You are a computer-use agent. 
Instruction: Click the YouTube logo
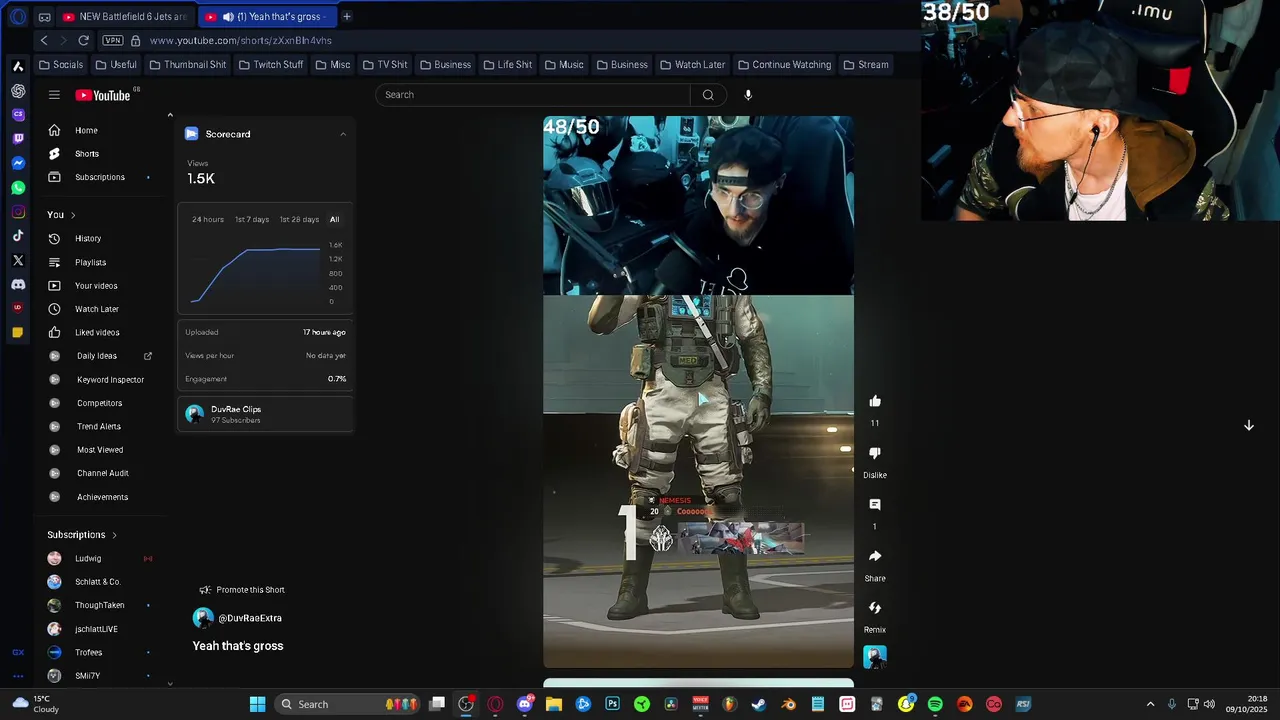103,95
